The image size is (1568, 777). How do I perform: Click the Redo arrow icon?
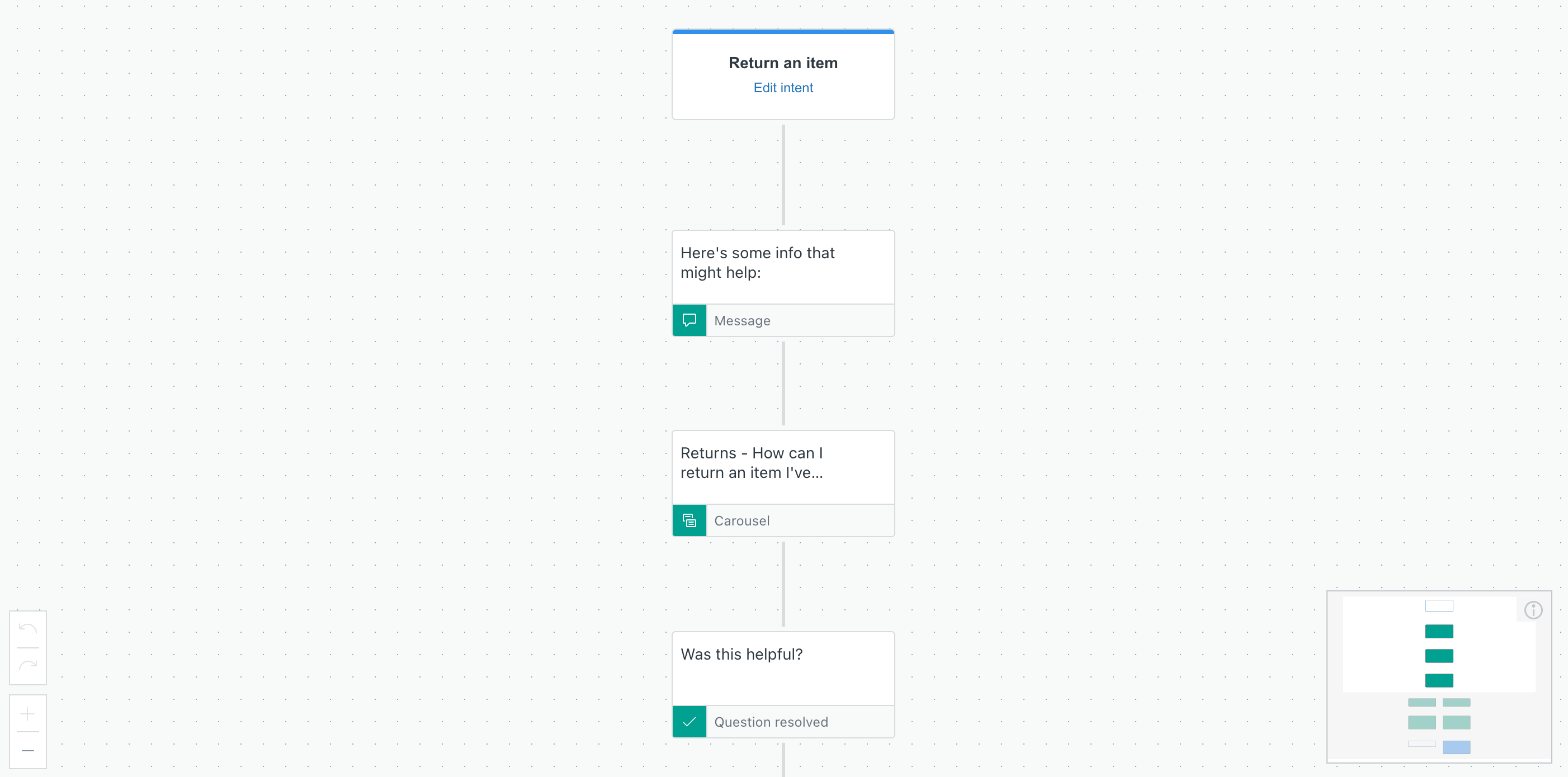coord(27,665)
